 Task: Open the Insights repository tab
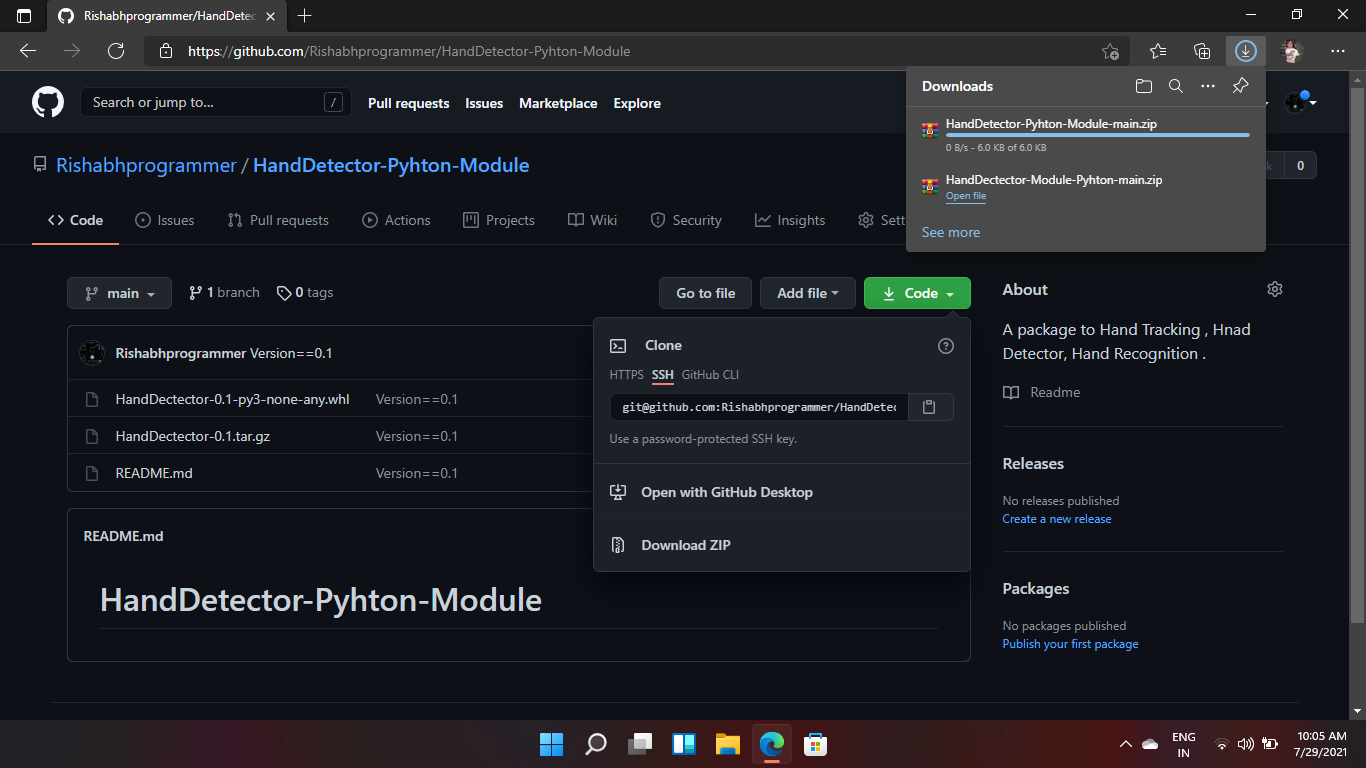point(790,220)
